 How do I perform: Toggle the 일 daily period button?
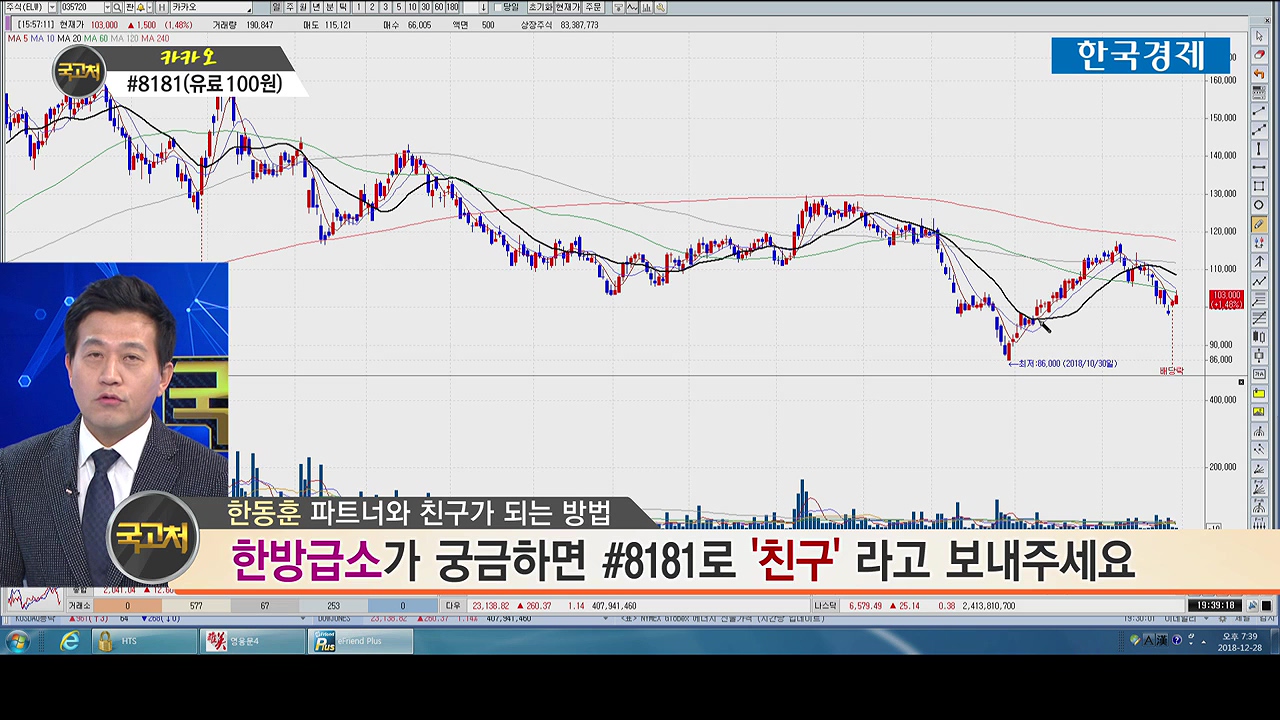tap(277, 7)
